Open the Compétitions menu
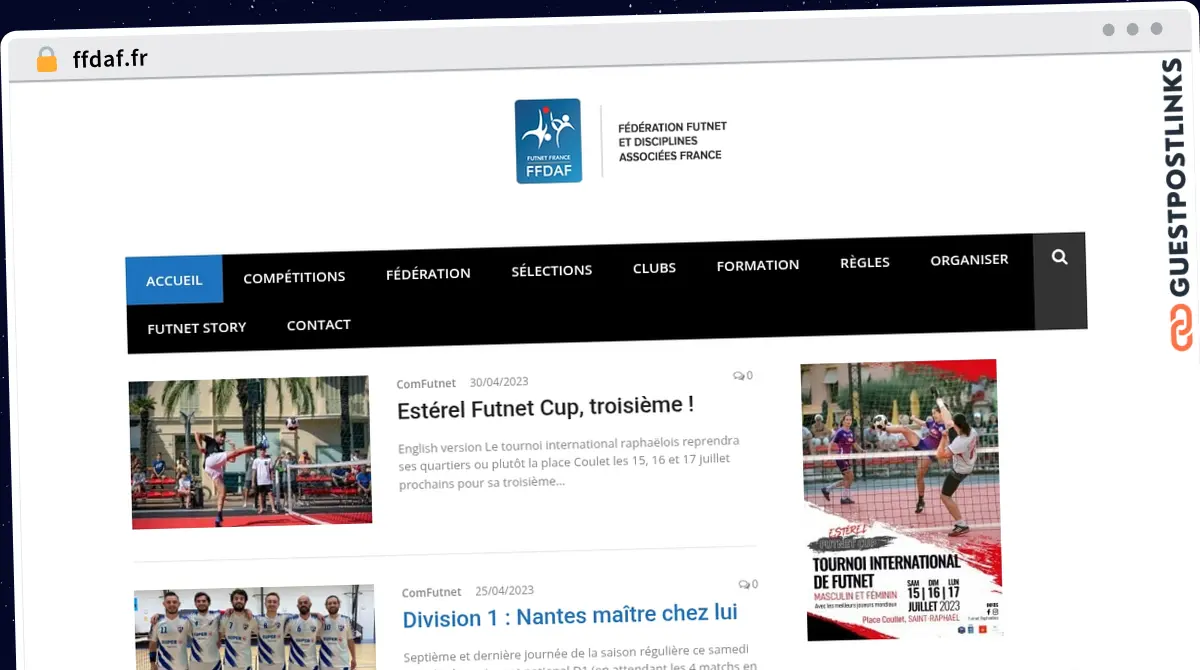 pyautogui.click(x=294, y=277)
